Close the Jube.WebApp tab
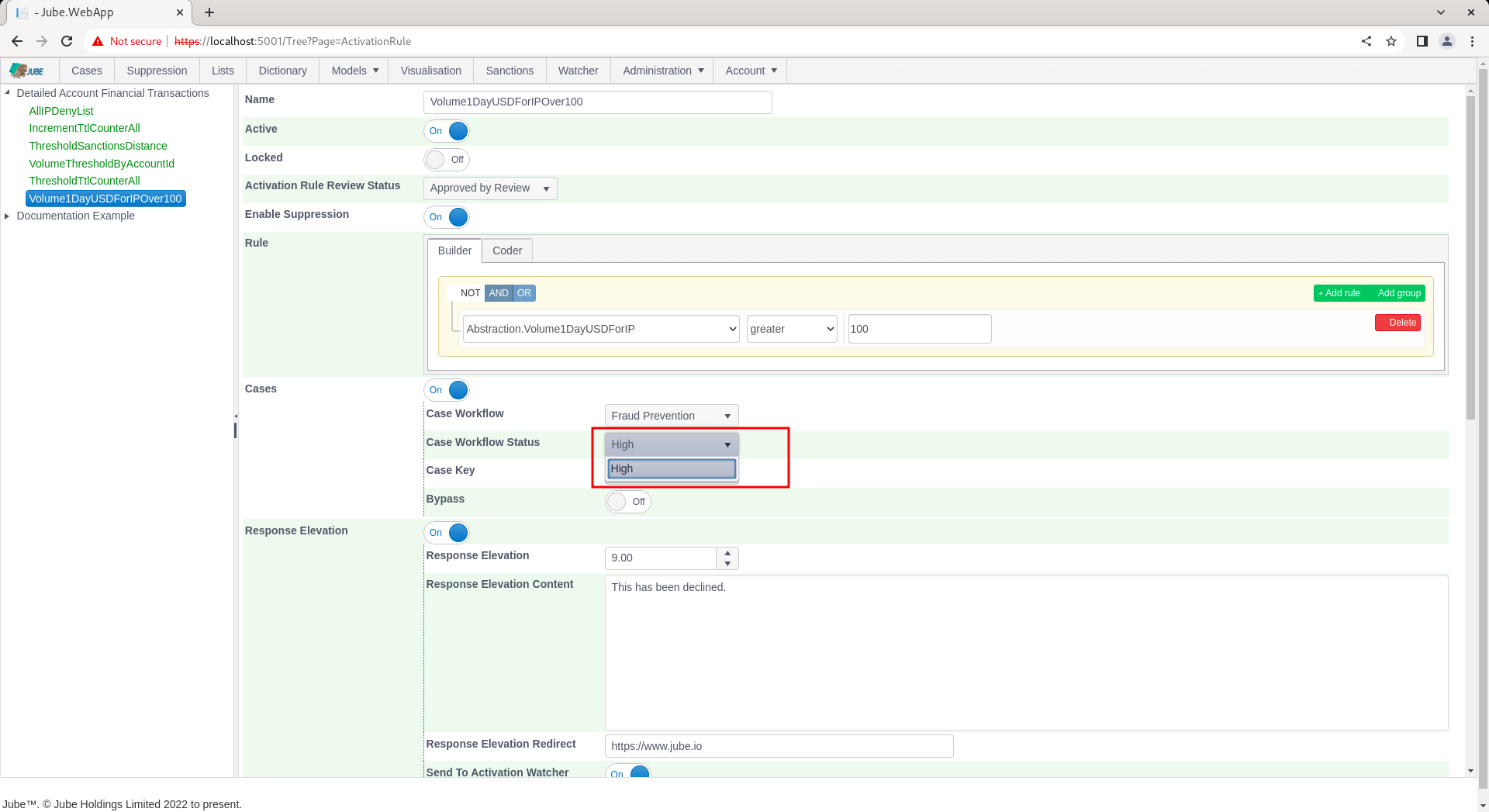The width and height of the screenshot is (1489, 812). click(x=180, y=12)
